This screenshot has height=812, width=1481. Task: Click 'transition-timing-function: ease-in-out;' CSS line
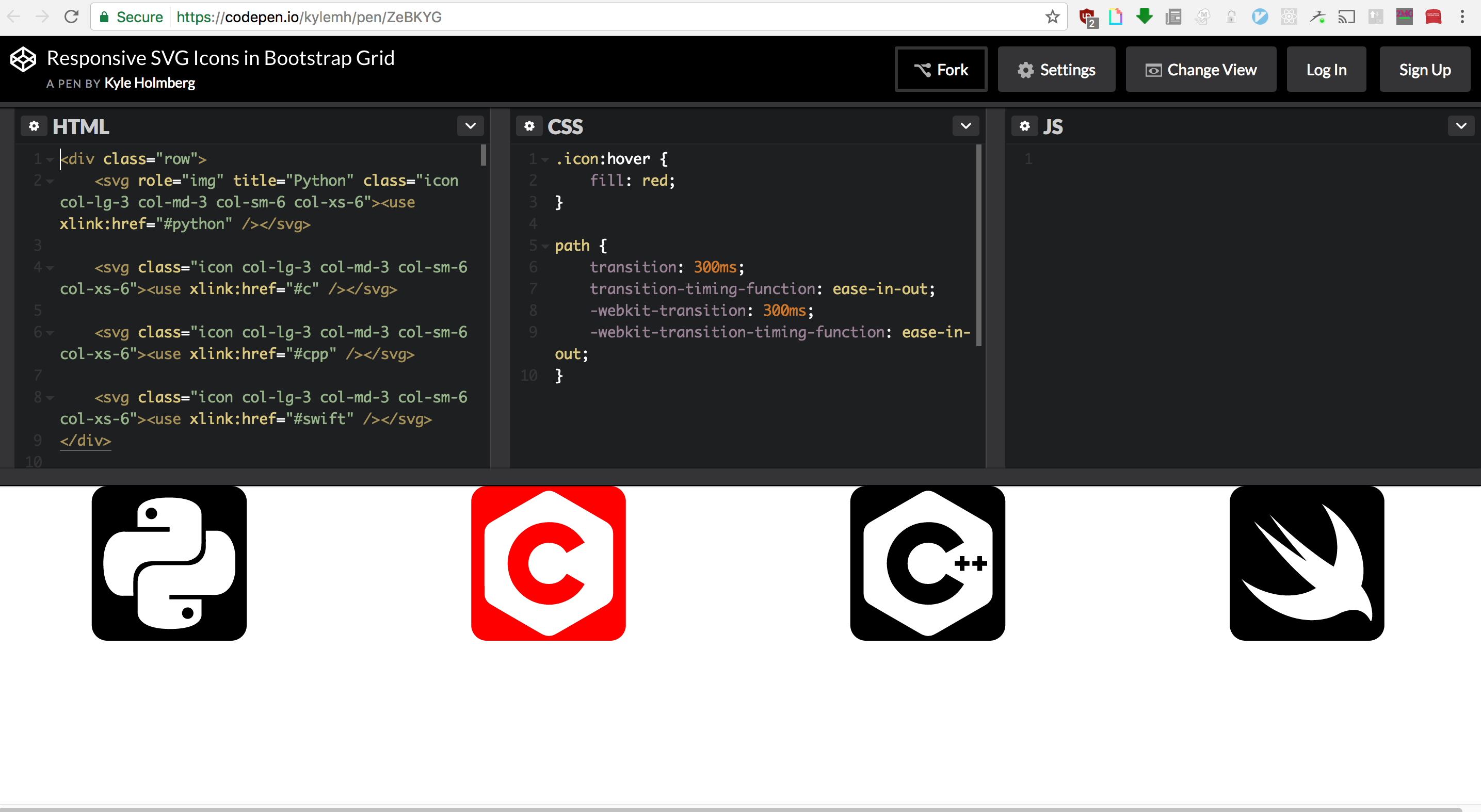(762, 288)
